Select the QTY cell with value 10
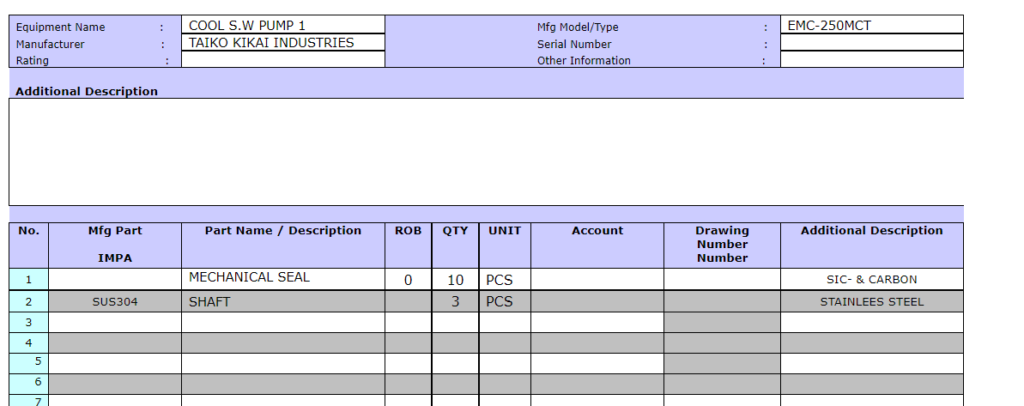Screen dimensions: 1024x406 coord(455,279)
